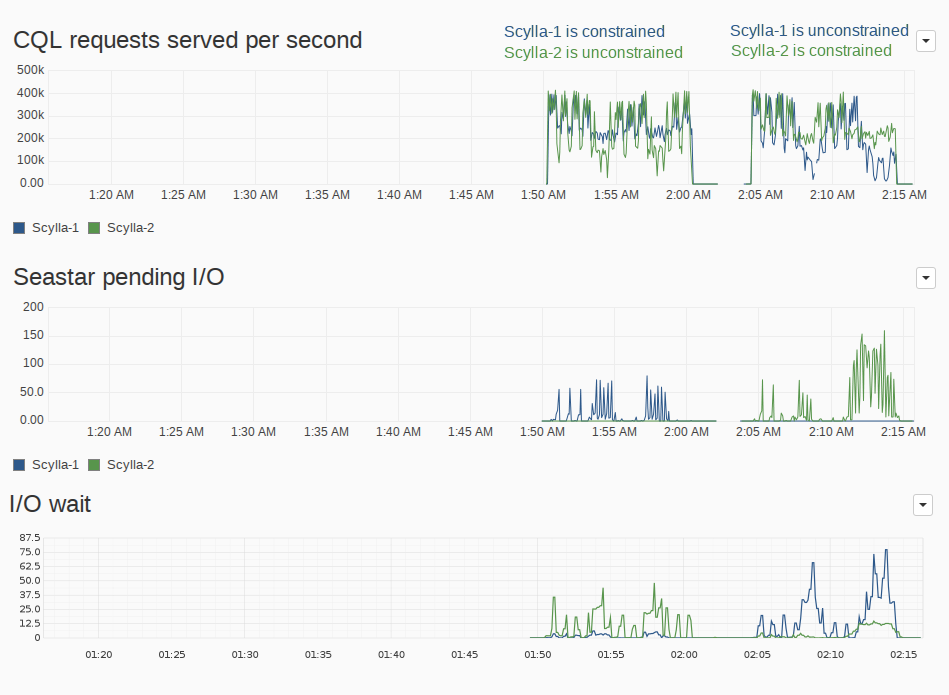Open the I/O wait panel dropdown
Viewport: 949px width, 695px height.
pyautogui.click(x=922, y=504)
